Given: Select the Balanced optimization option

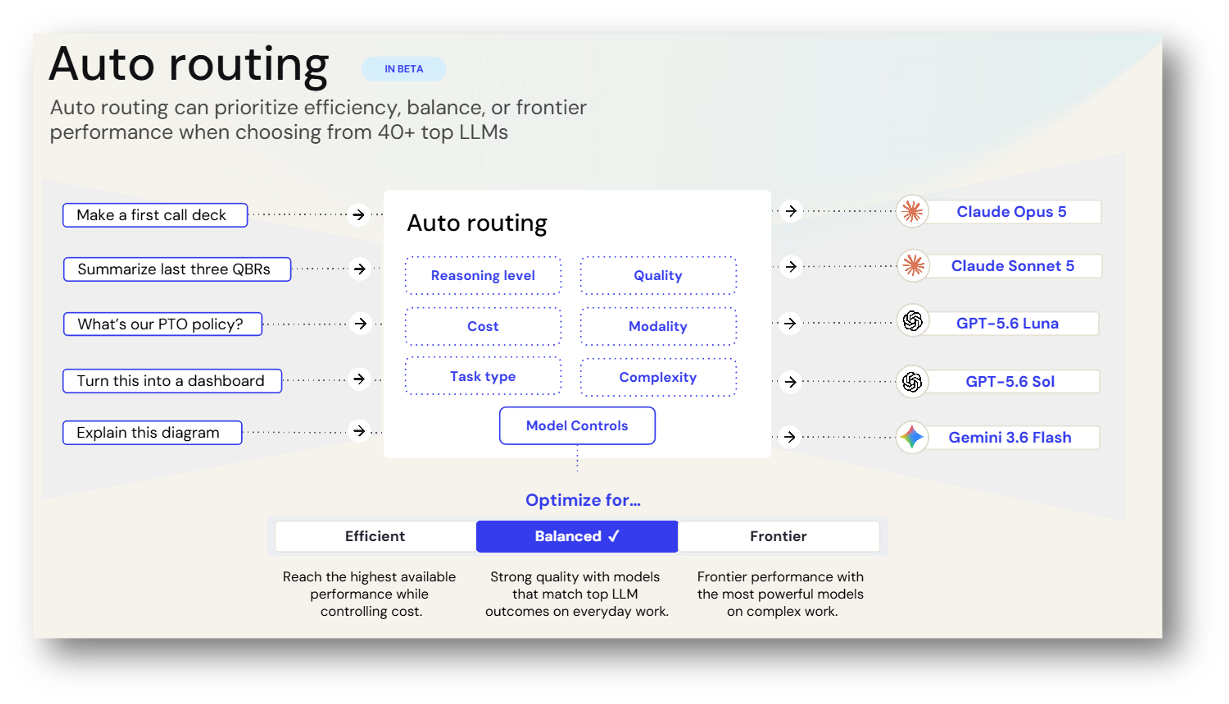Looking at the screenshot, I should coord(577,536).
